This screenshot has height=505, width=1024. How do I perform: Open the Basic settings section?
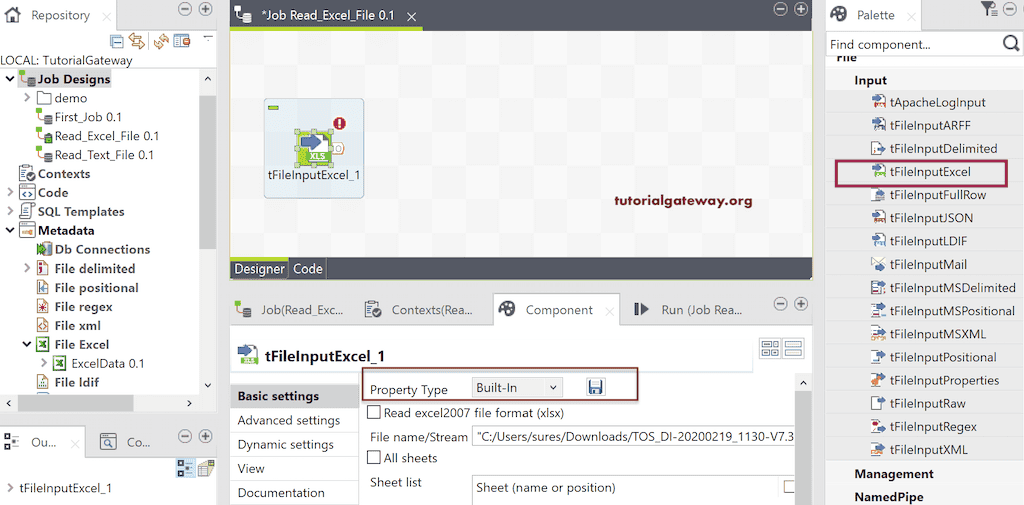294,396
